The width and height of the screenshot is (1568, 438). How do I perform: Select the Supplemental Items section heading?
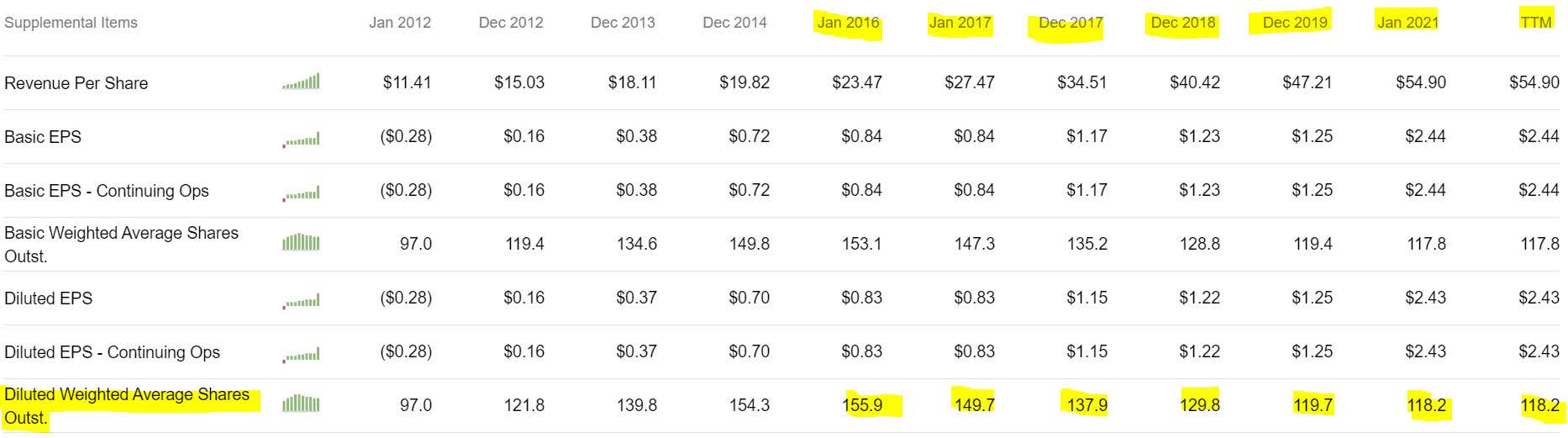point(71,23)
